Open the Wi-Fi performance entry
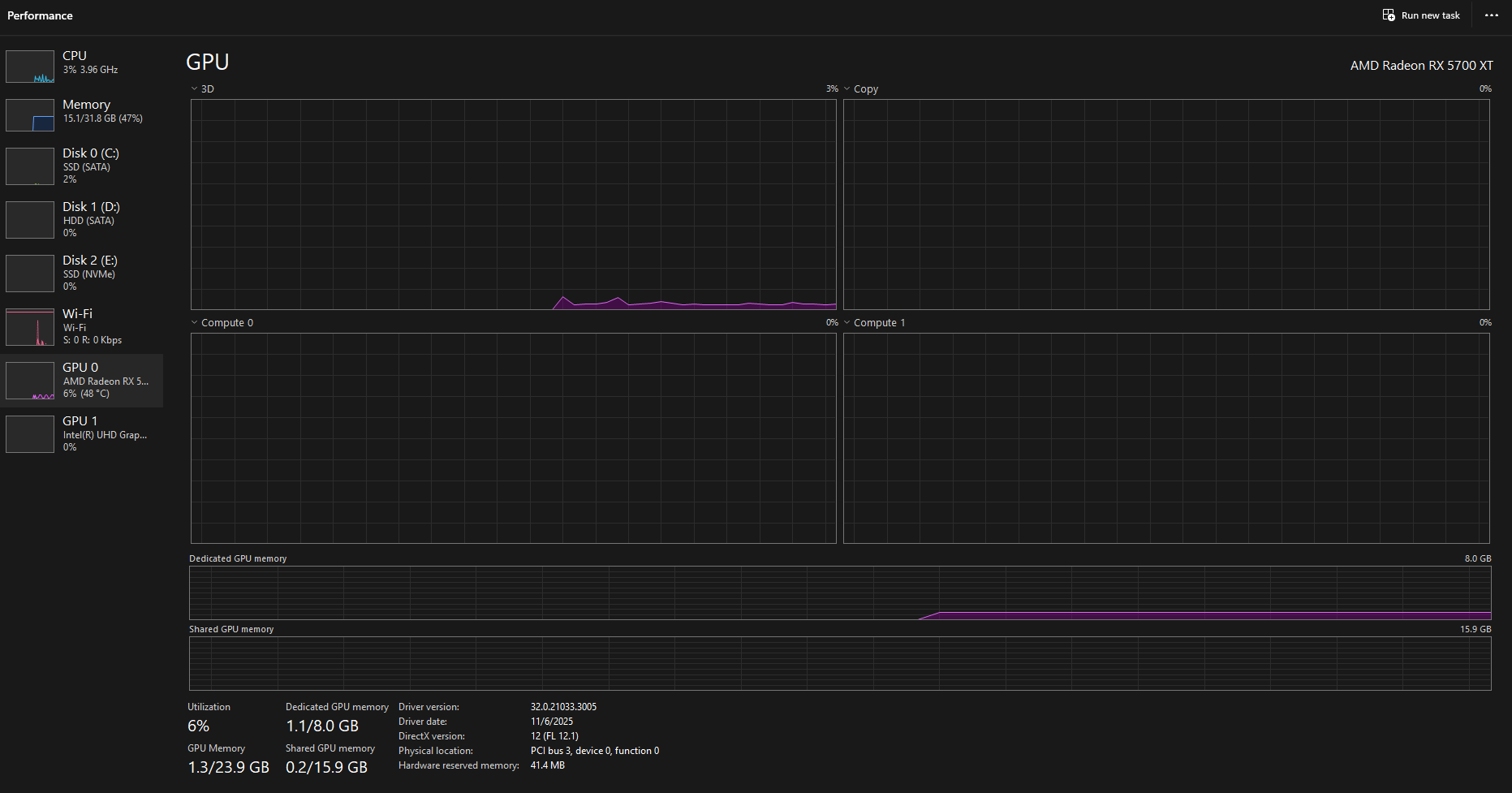Viewport: 1512px width, 793px height. pyautogui.click(x=81, y=326)
